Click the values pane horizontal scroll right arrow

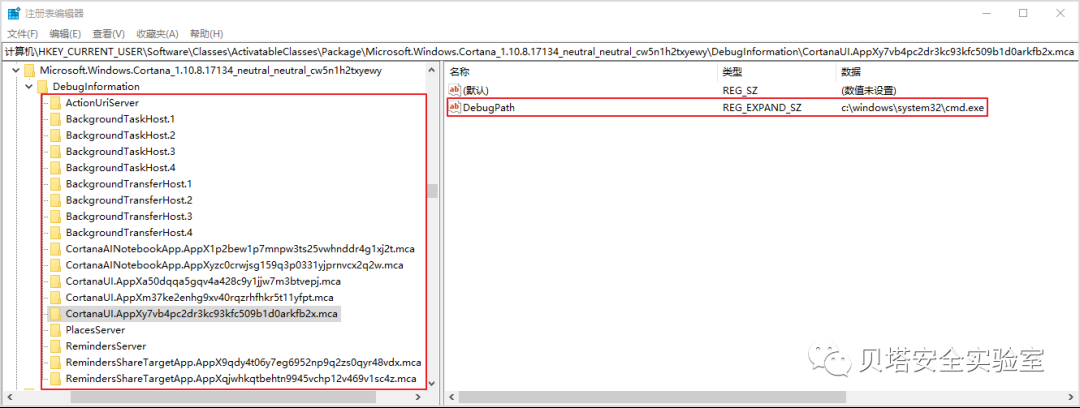[x=1071, y=398]
